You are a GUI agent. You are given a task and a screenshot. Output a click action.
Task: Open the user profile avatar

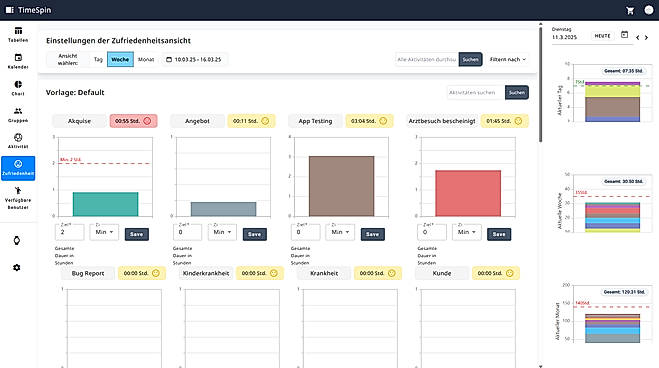649,10
